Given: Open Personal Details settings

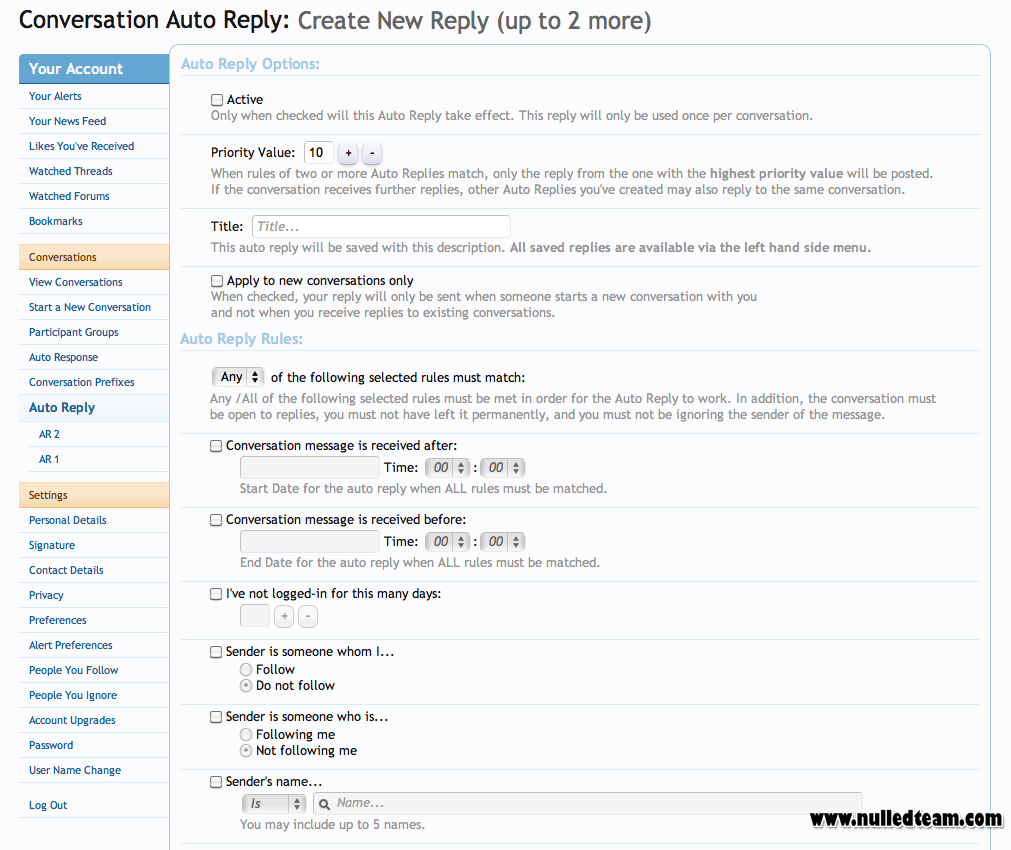Looking at the screenshot, I should (x=68, y=520).
